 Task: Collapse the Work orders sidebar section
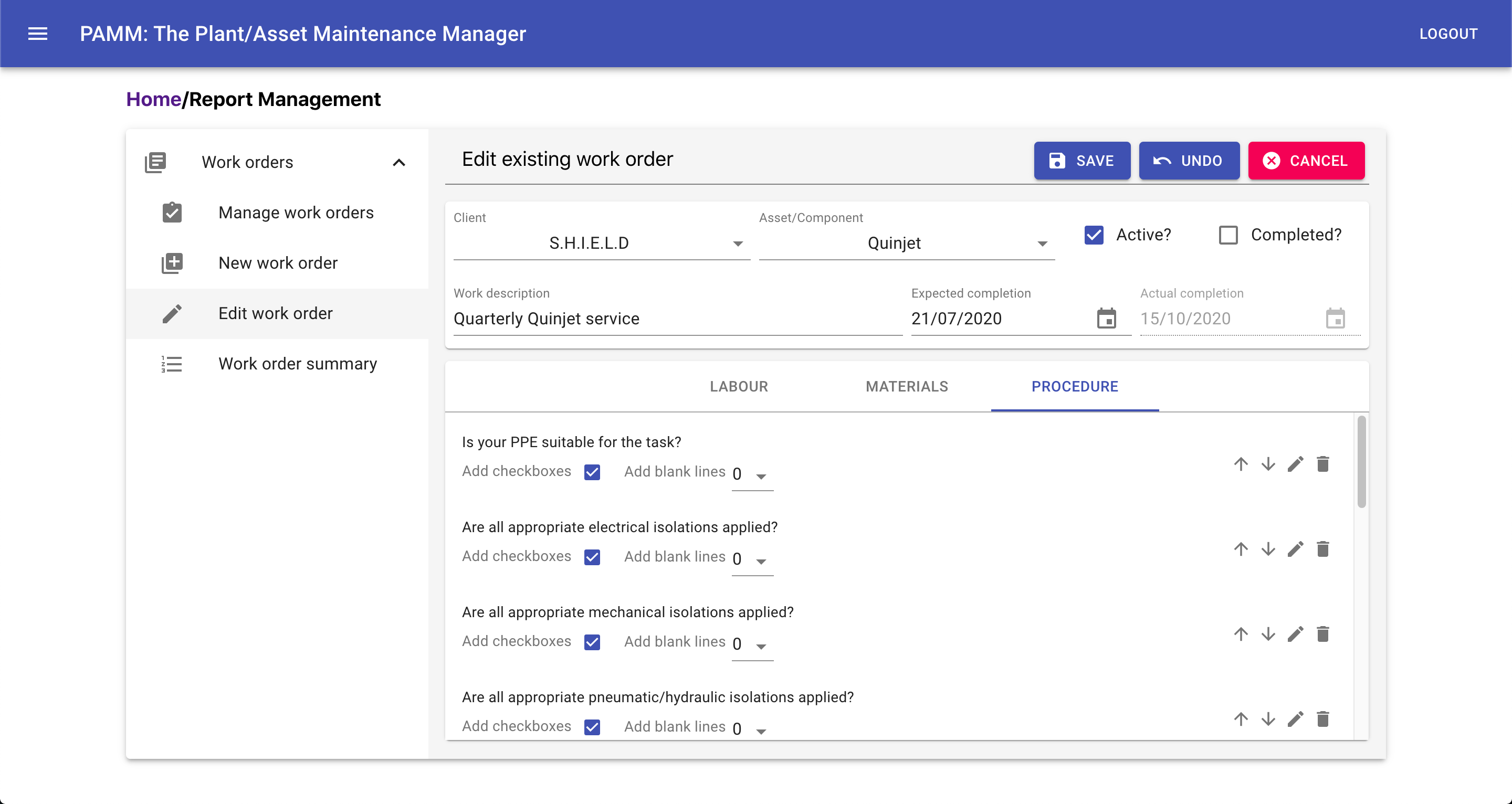(399, 163)
